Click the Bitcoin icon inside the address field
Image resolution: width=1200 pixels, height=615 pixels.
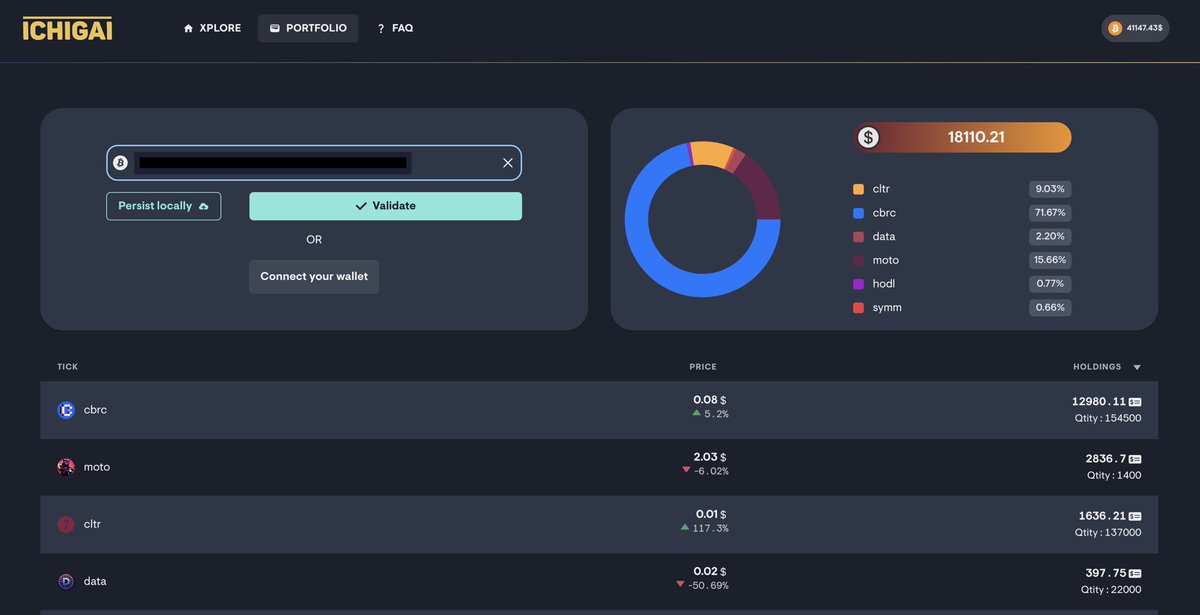pos(121,162)
